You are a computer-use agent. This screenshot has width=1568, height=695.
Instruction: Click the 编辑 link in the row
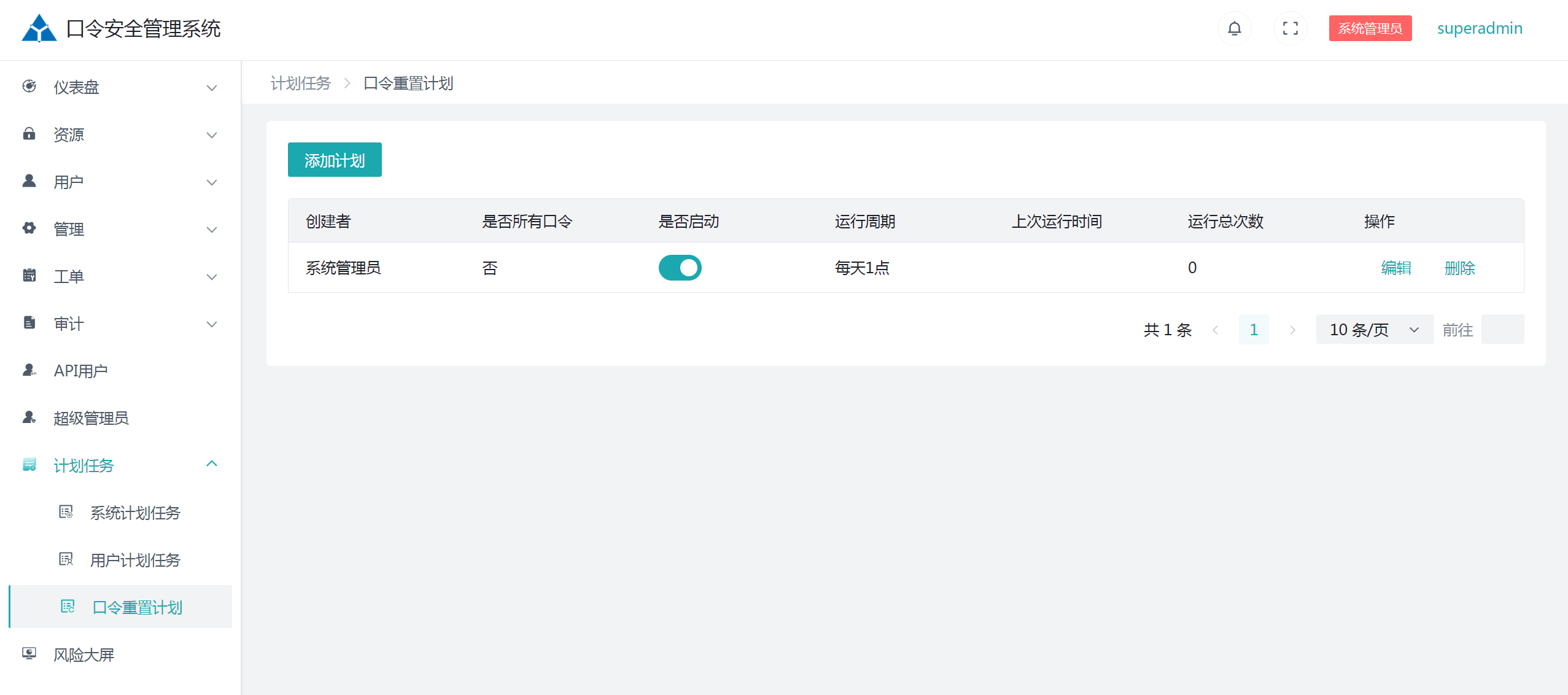pos(1396,268)
